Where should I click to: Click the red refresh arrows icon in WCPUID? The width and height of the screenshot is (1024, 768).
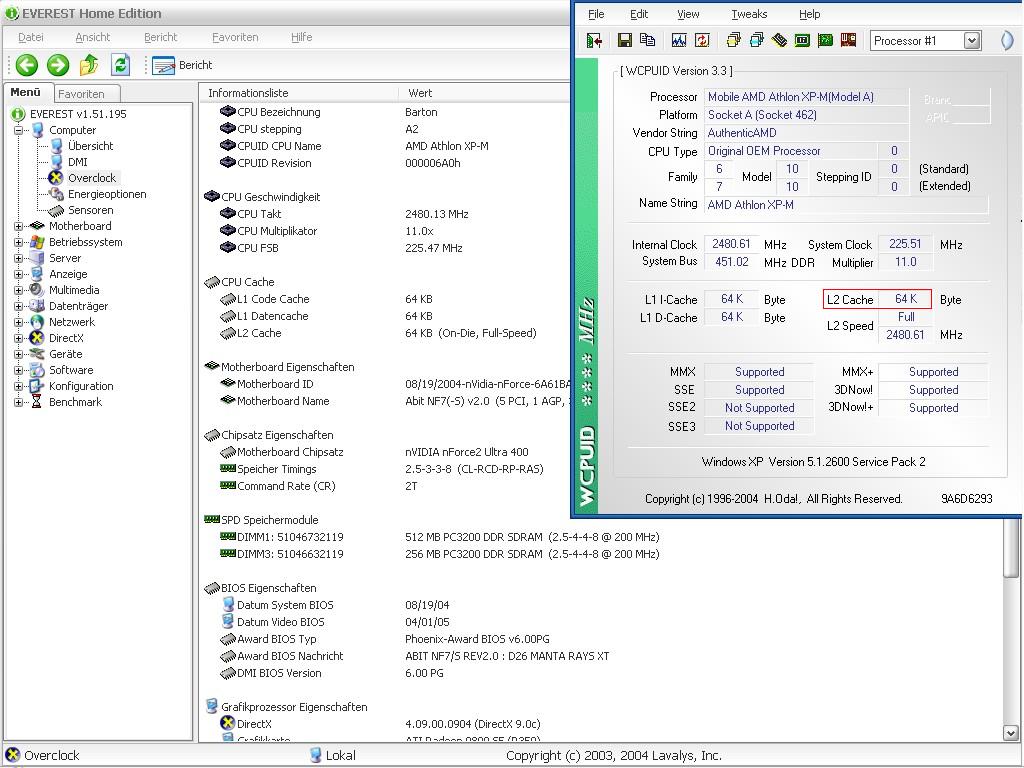point(702,40)
